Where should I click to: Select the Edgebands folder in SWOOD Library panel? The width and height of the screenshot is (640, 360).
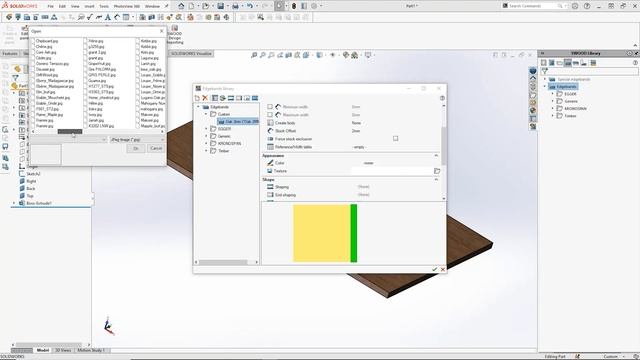click(x=563, y=87)
